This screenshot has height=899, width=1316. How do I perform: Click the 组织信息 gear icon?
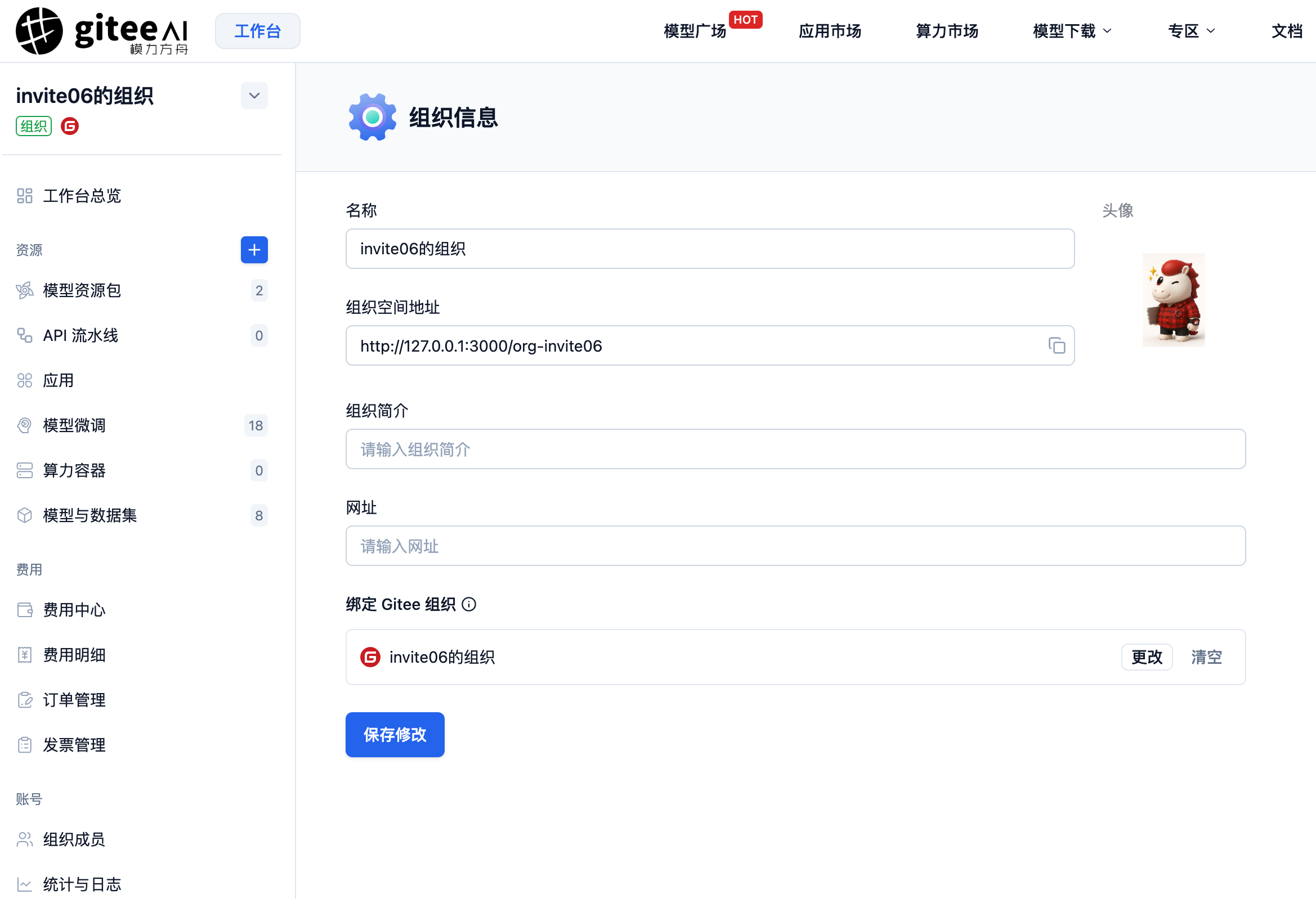coord(372,117)
